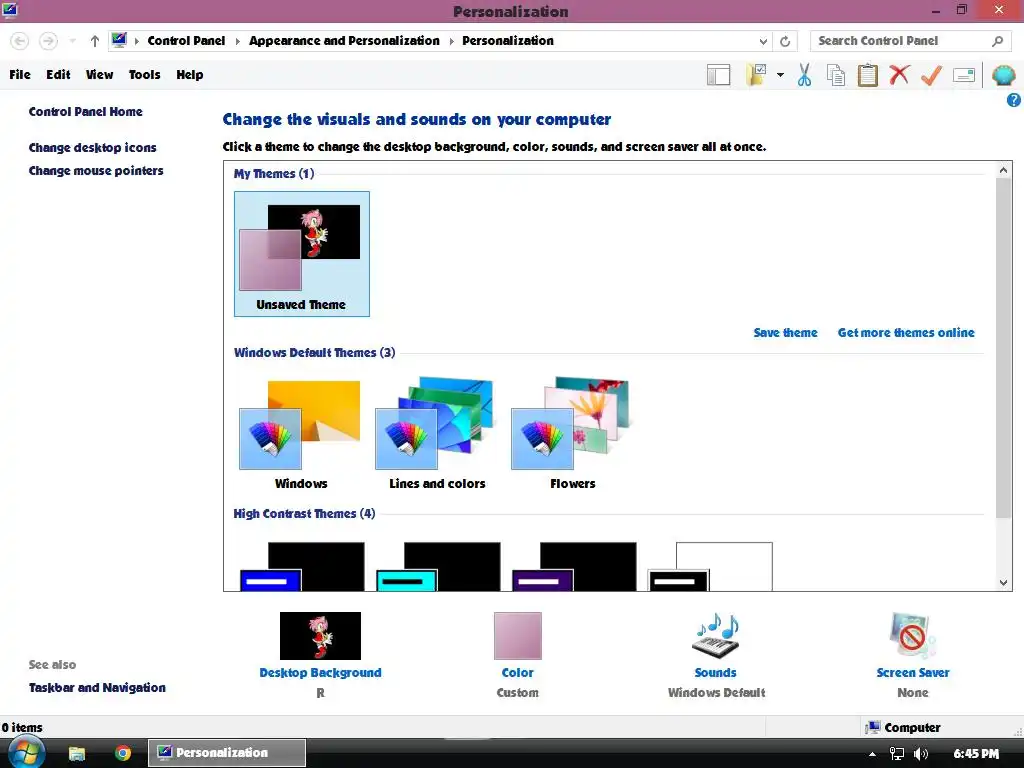The height and width of the screenshot is (768, 1024).
Task: Select the Windows default theme
Action: pyautogui.click(x=300, y=434)
